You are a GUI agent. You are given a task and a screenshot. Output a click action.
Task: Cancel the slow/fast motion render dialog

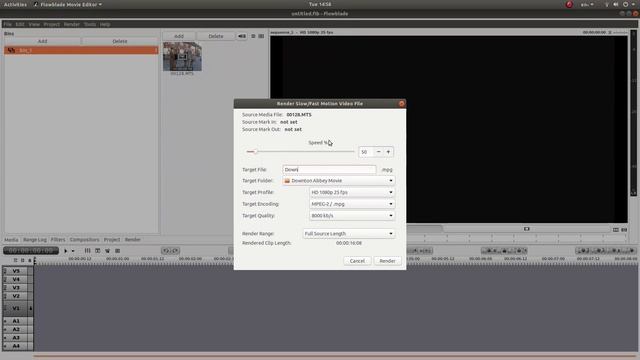(x=357, y=261)
